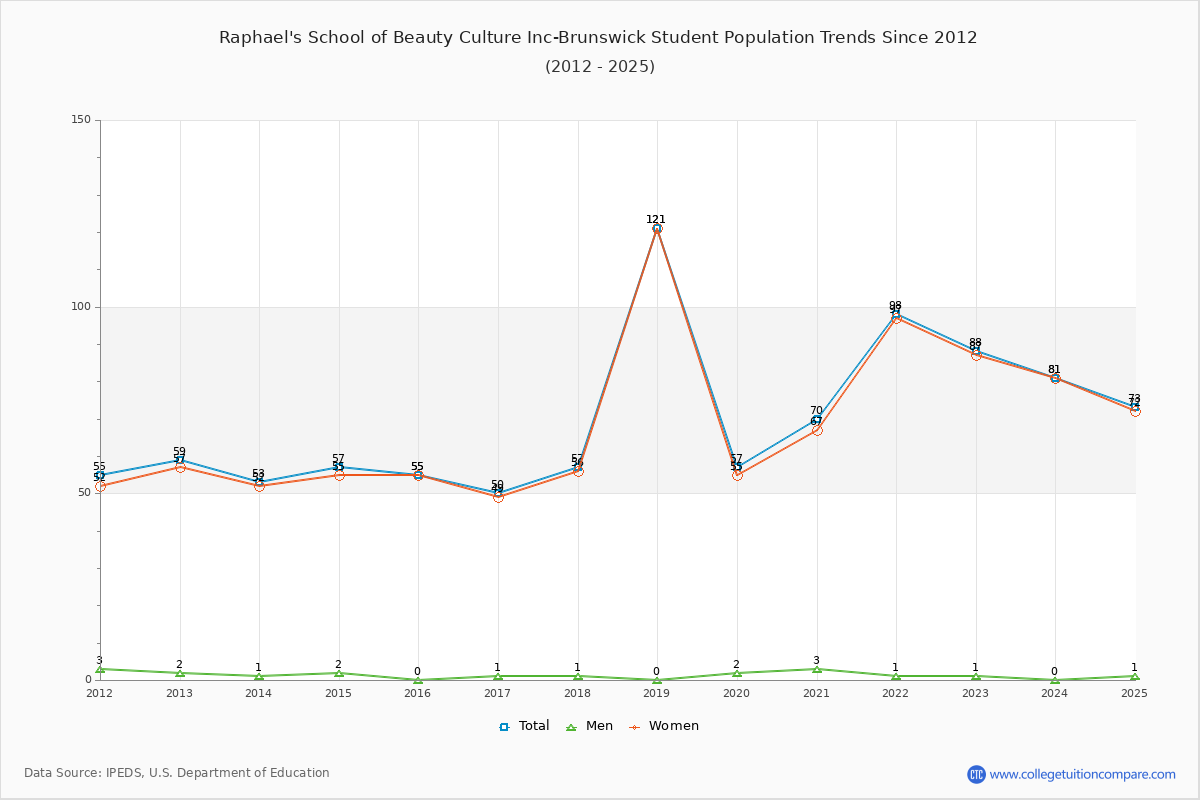Click the x-axis label 2019
Viewport: 1200px width, 800px height.
pyautogui.click(x=657, y=693)
